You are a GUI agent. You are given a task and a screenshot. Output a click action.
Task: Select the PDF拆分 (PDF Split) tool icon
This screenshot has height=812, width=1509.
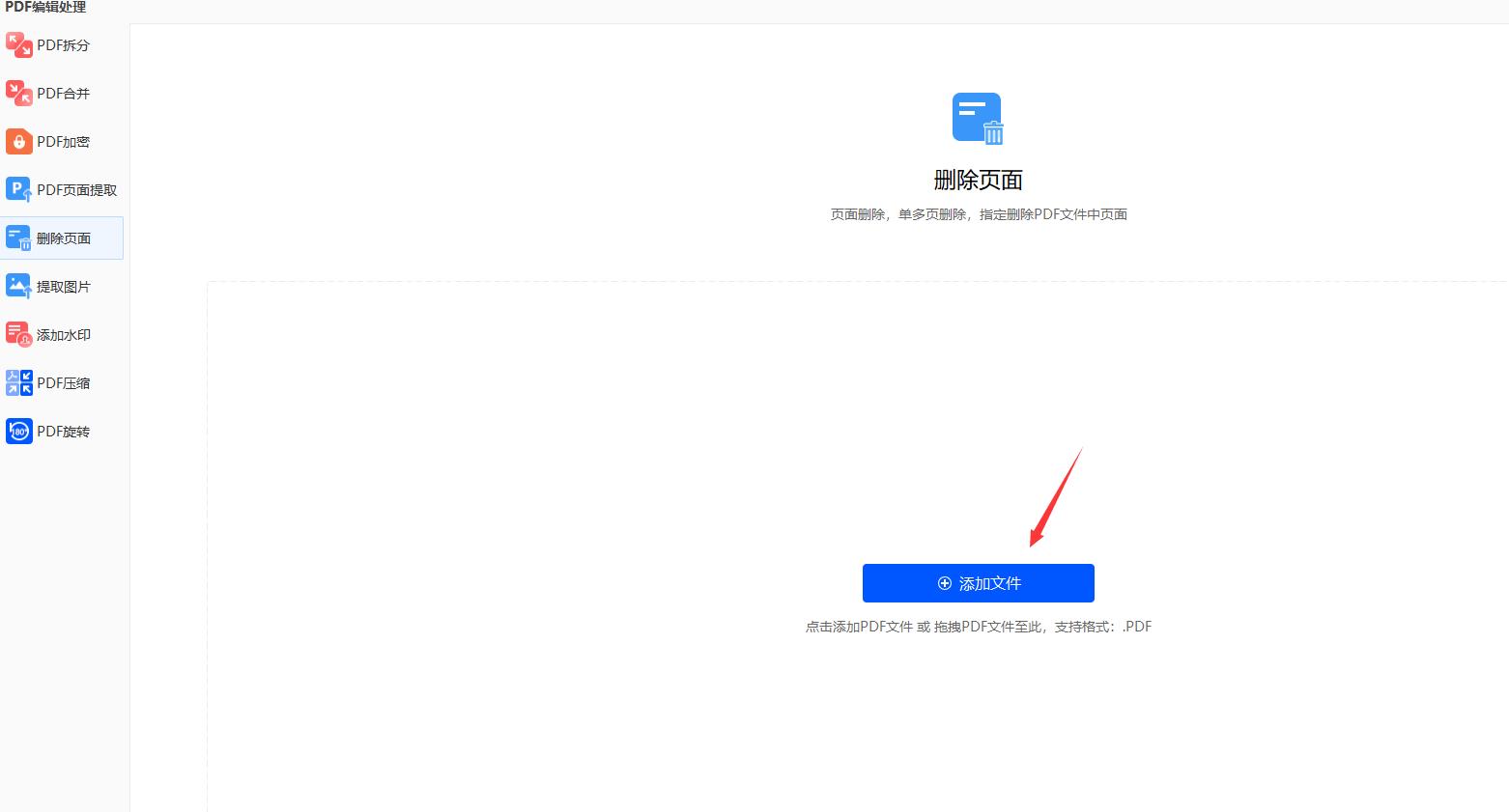pyautogui.click(x=19, y=44)
